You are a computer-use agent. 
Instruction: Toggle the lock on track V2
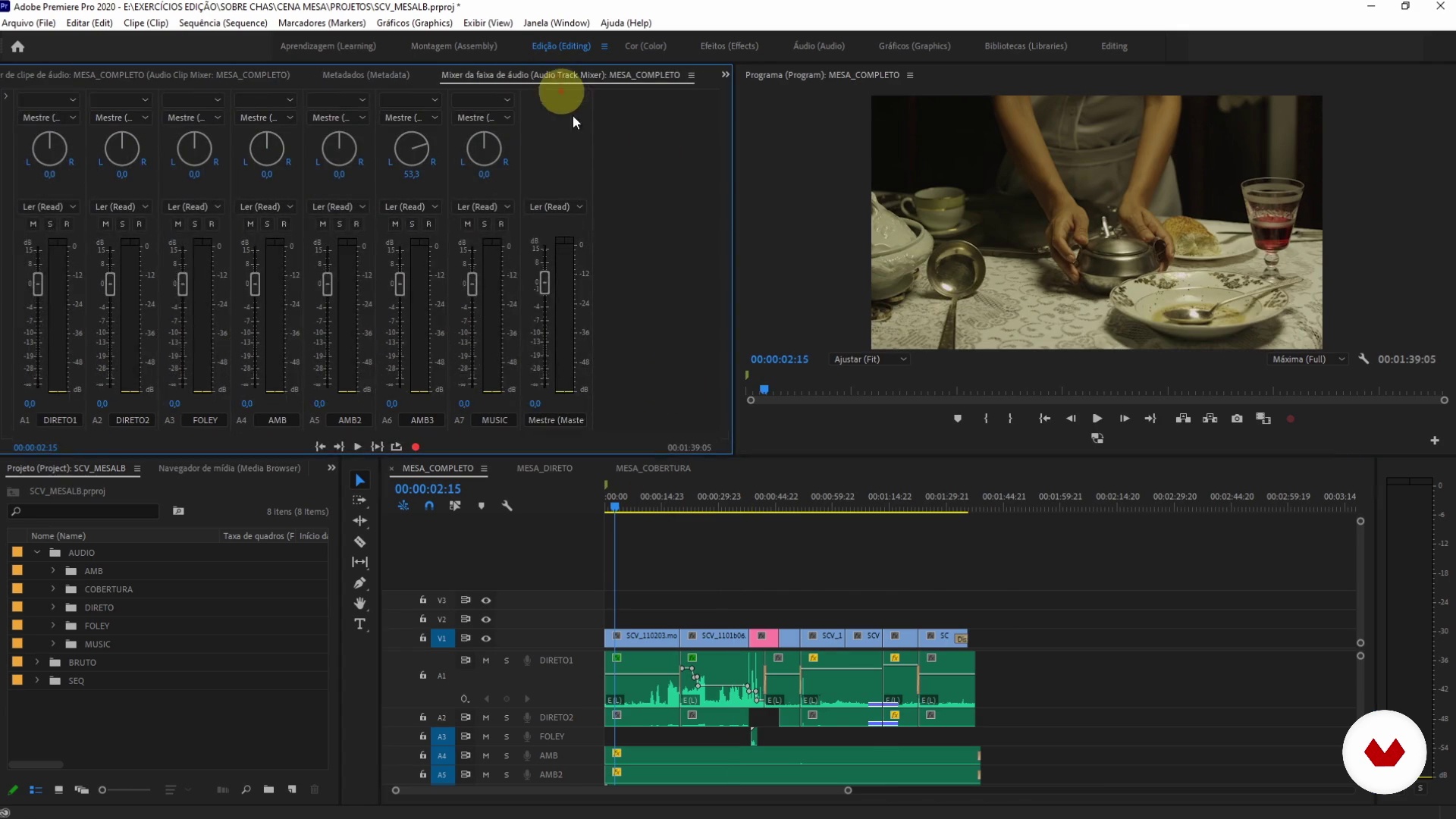click(423, 619)
